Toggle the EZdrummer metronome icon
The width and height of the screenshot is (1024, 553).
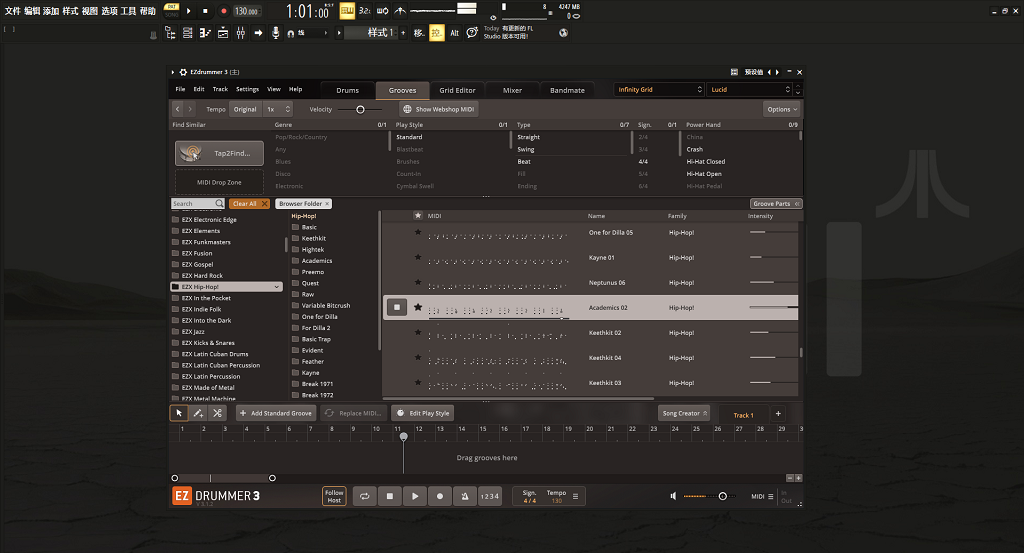point(464,496)
